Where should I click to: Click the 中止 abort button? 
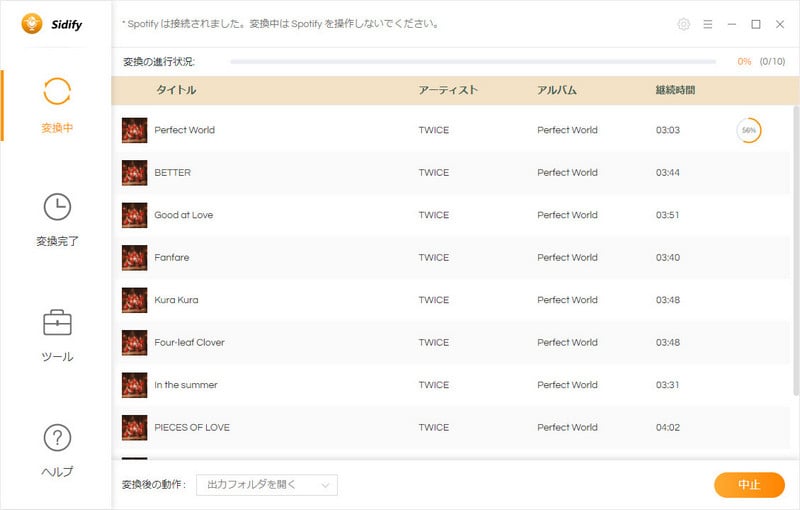tap(749, 484)
